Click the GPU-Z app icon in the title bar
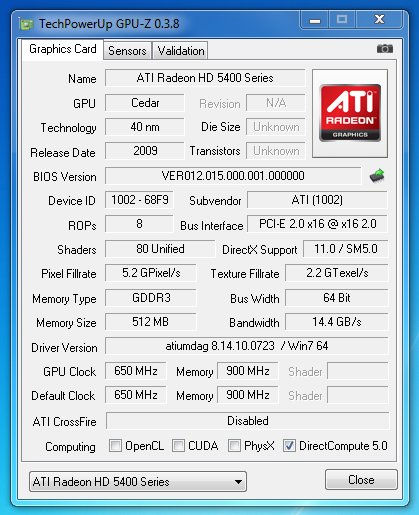Screen dimensions: 419x515 pos(26,24)
